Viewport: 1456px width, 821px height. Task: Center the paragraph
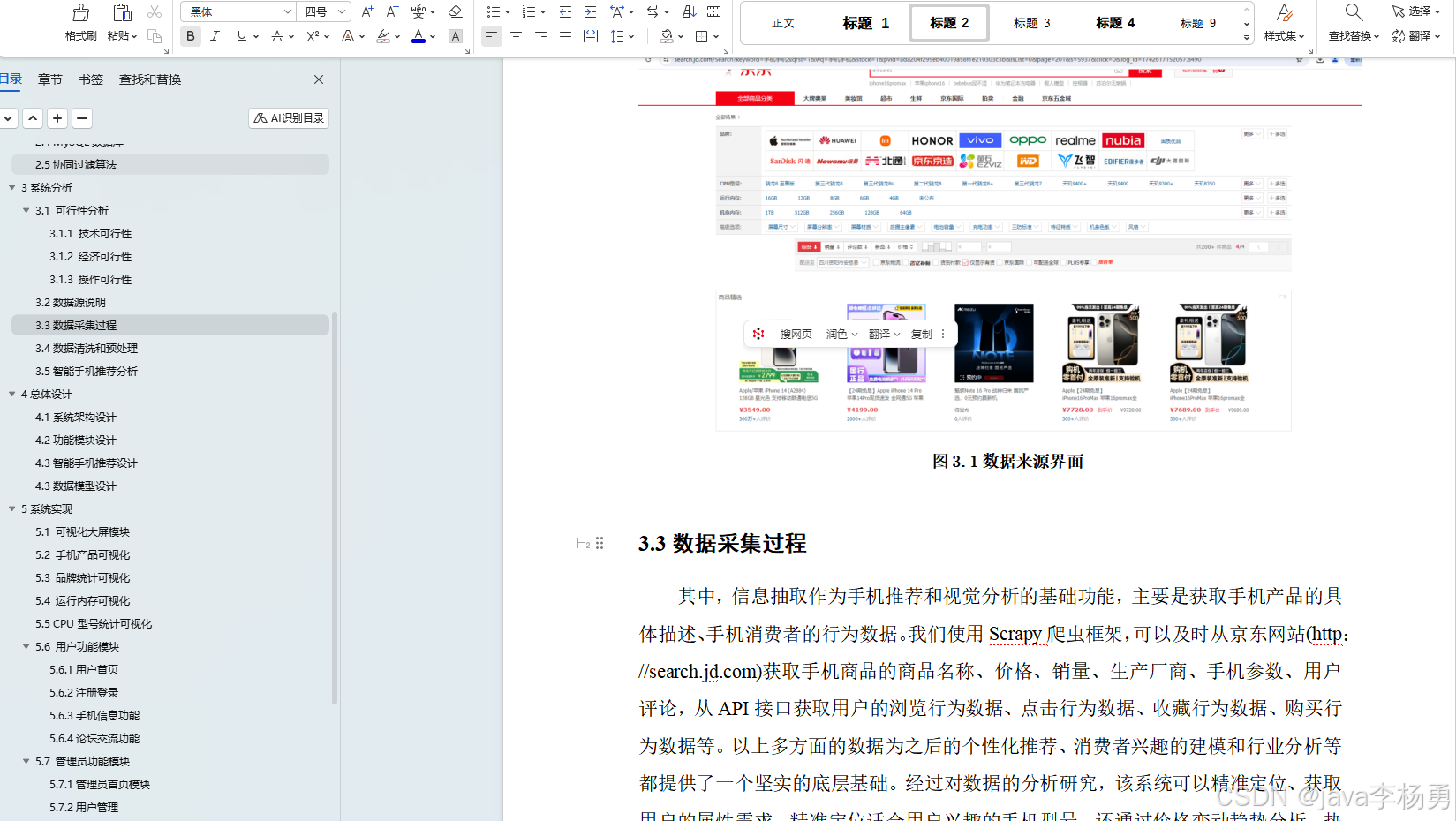click(516, 36)
